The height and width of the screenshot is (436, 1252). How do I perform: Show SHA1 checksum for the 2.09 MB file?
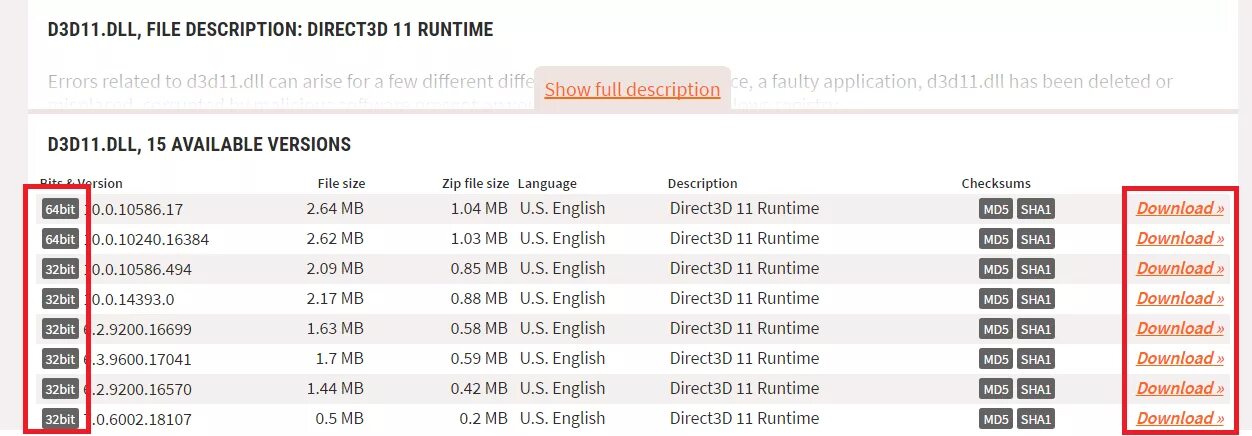point(1035,270)
